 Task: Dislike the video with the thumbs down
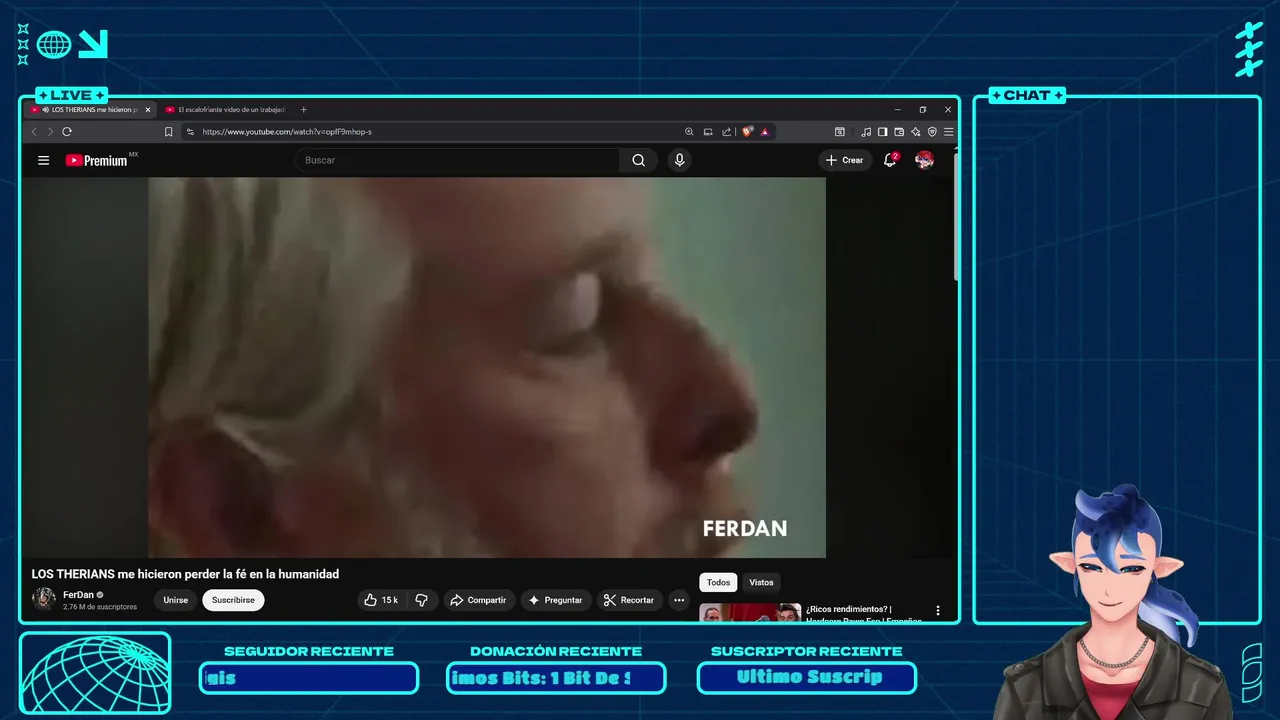pos(421,600)
